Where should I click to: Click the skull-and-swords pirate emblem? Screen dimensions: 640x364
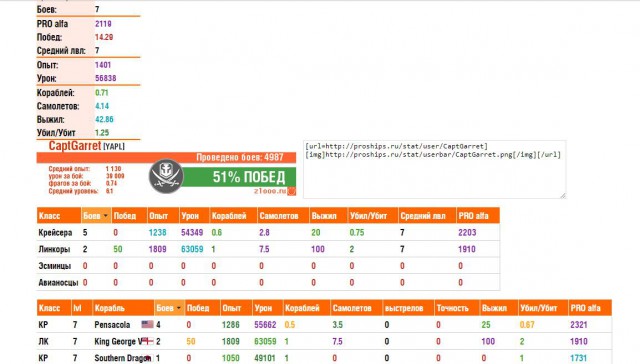point(166,176)
